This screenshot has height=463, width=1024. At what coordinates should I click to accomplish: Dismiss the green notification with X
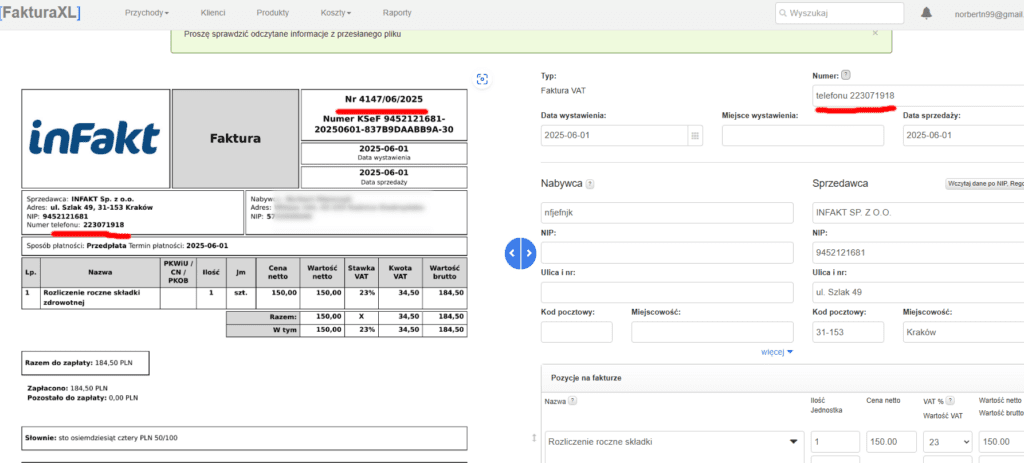tap(875, 32)
